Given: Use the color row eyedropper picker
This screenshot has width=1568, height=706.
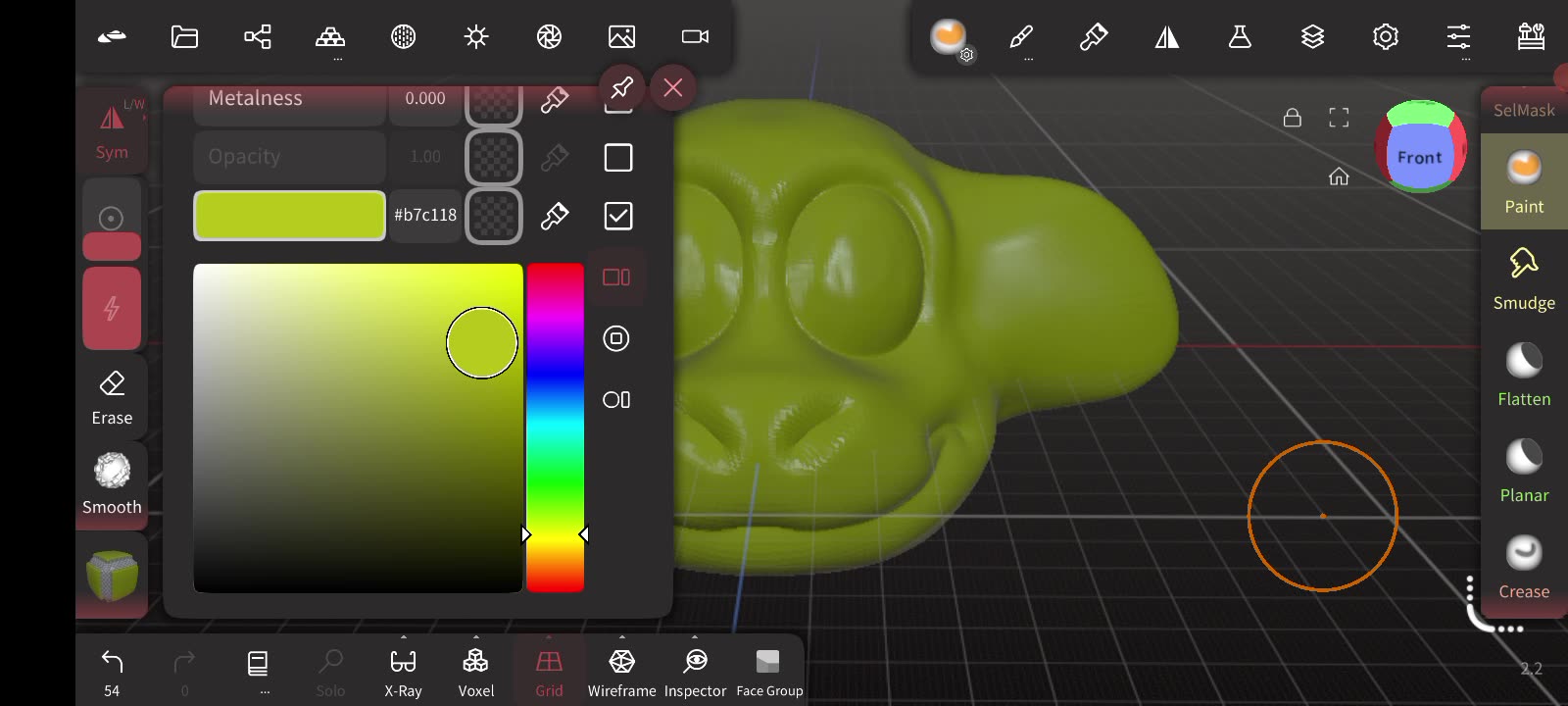Looking at the screenshot, I should (x=555, y=216).
